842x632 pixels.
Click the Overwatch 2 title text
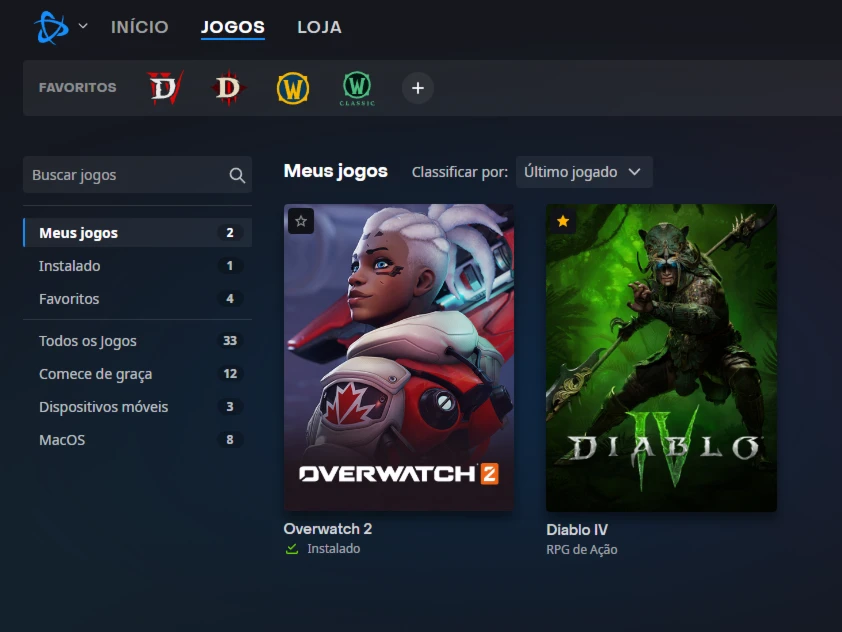328,529
